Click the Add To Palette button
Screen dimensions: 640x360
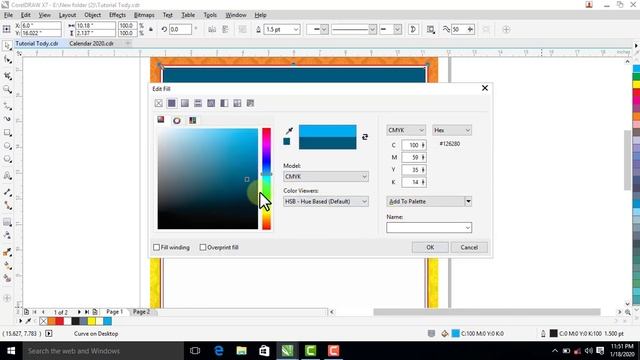point(425,202)
